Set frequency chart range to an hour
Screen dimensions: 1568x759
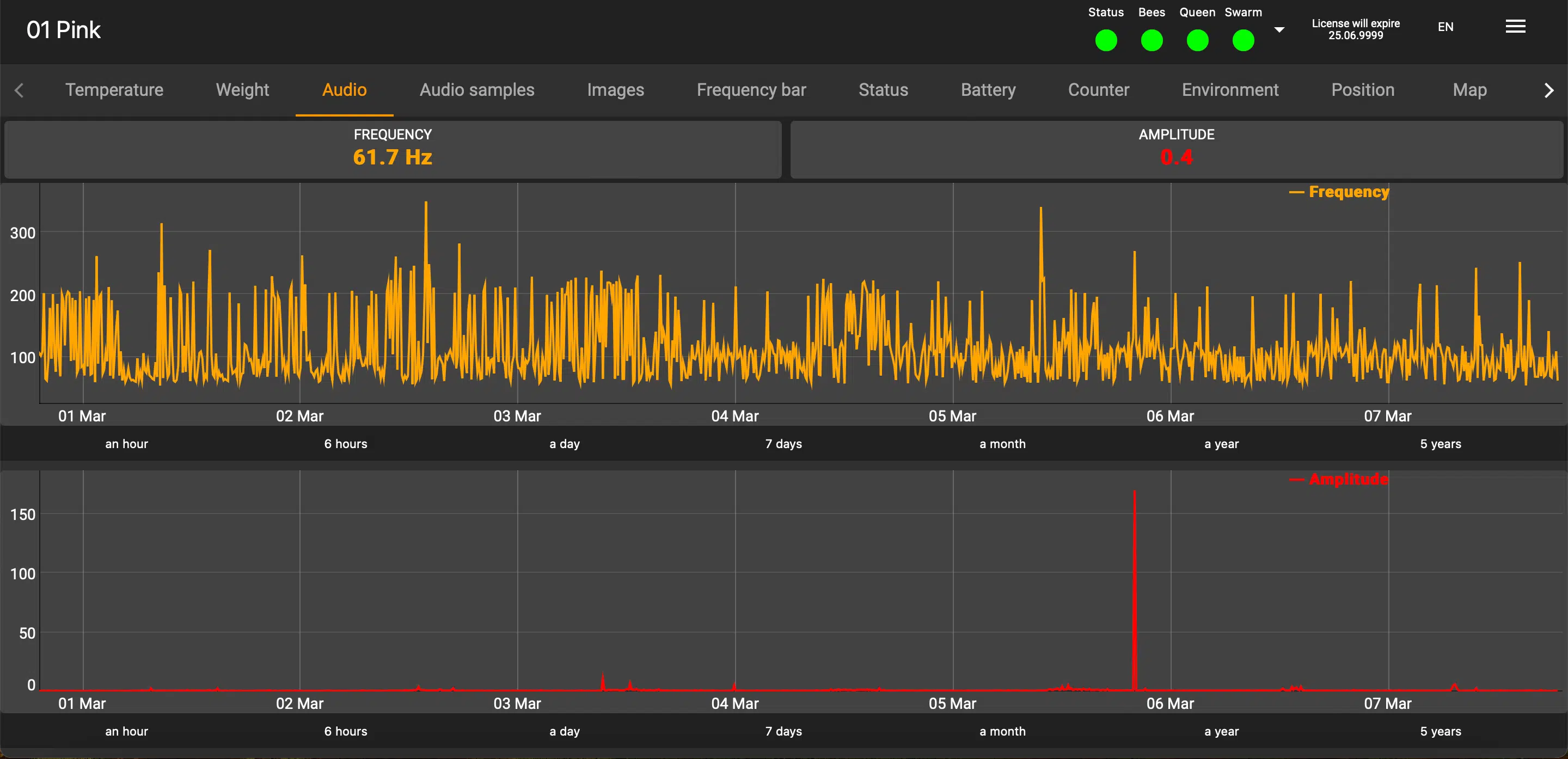pyautogui.click(x=127, y=444)
